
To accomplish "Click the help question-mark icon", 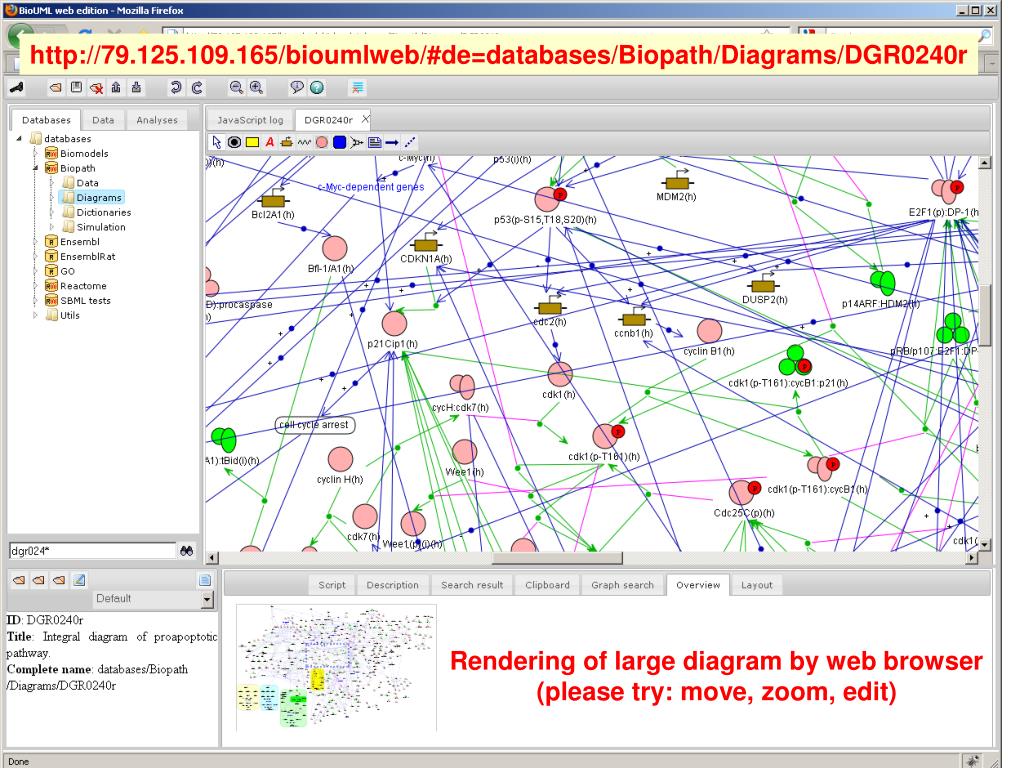I will coord(317,88).
